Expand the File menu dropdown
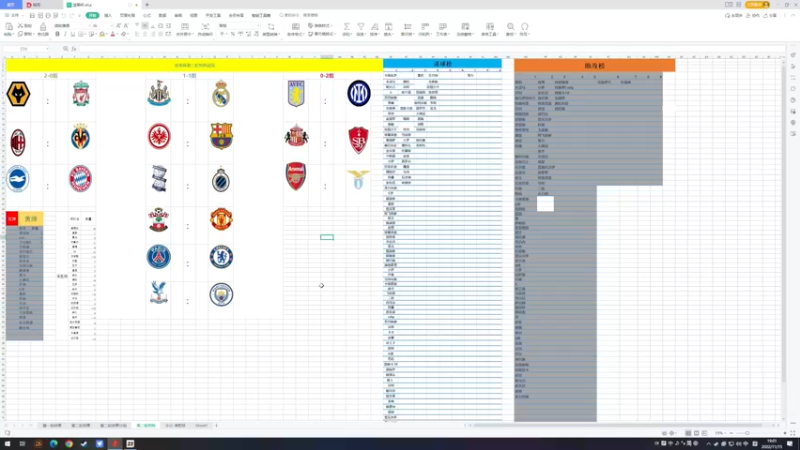800x450 pixels. tap(15, 15)
